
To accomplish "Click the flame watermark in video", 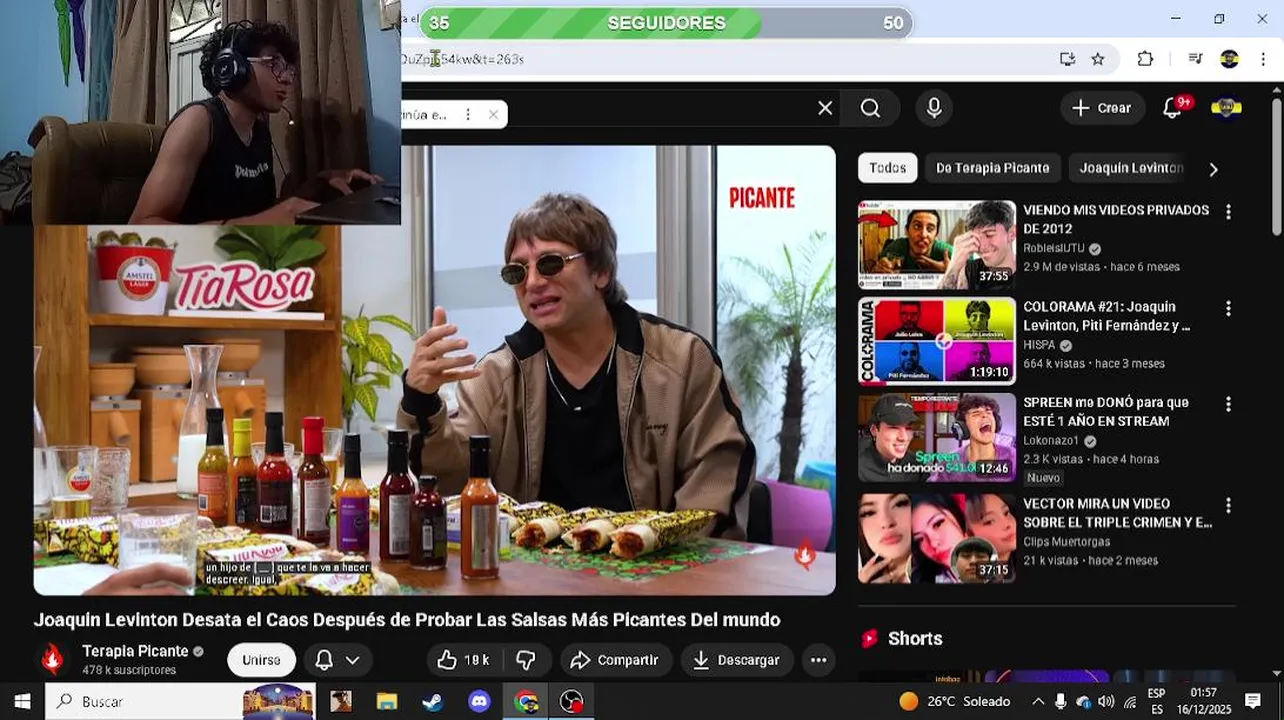I will pyautogui.click(x=804, y=553).
